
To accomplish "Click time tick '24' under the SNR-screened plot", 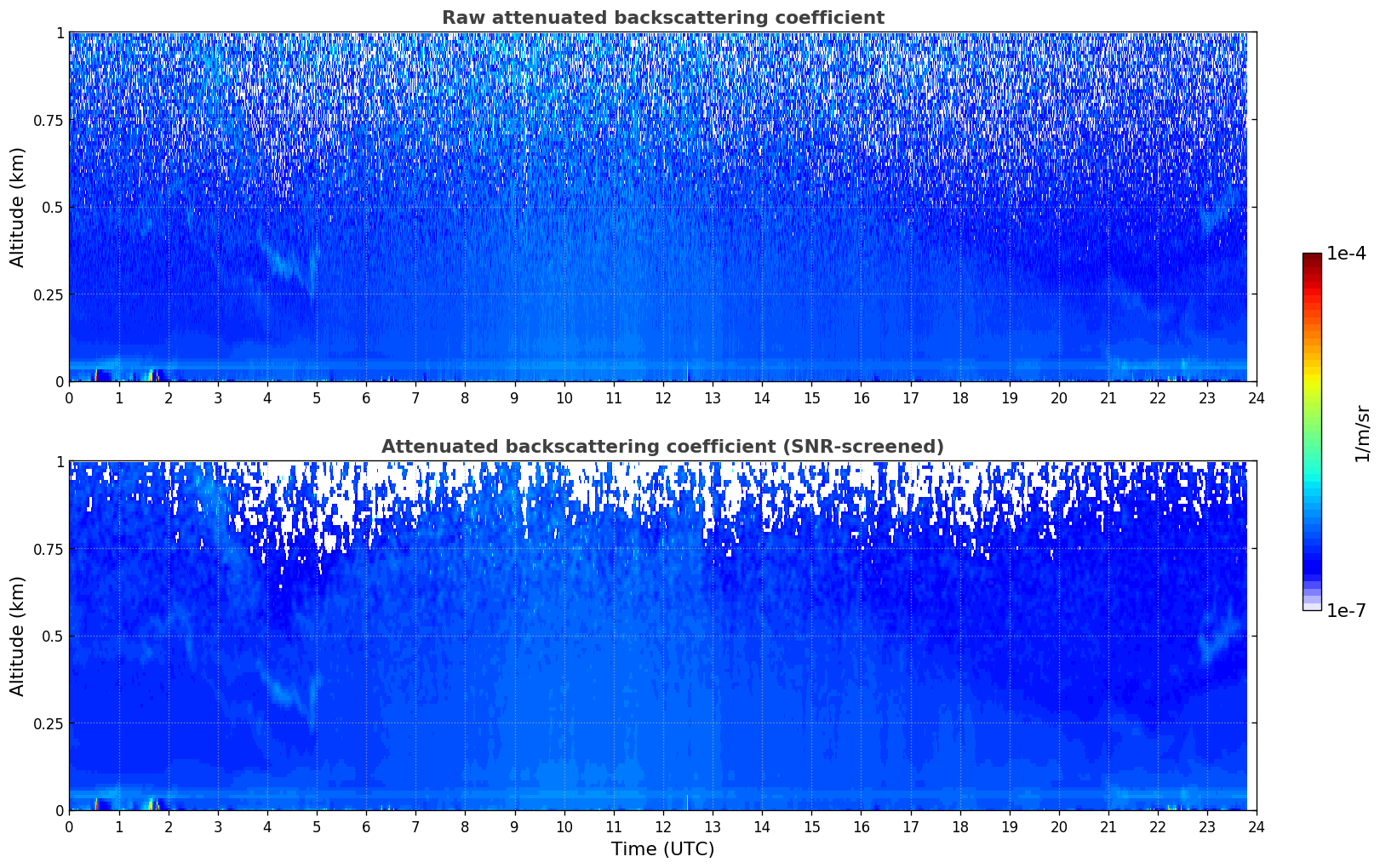I will click(x=1257, y=826).
